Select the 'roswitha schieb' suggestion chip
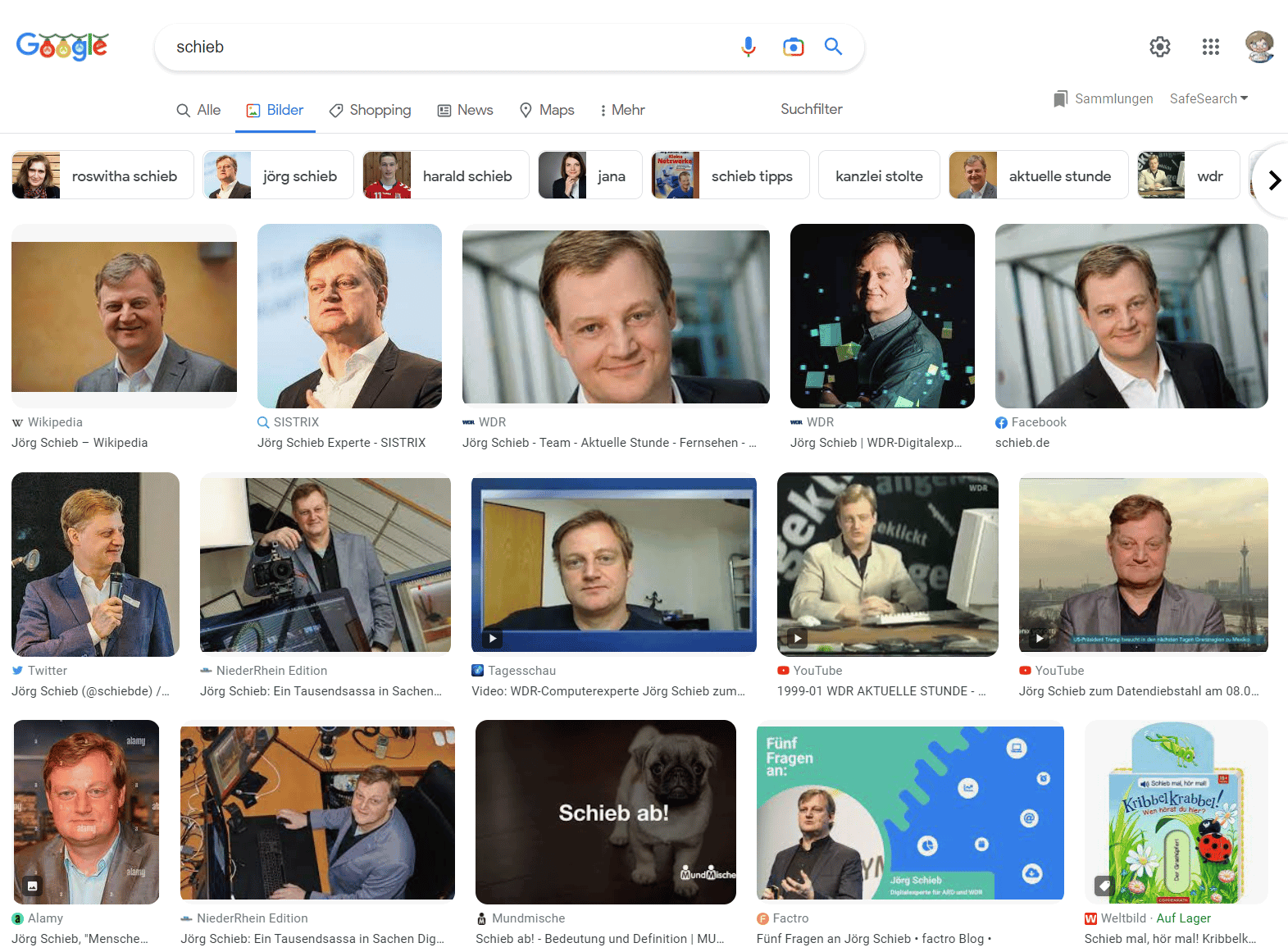This screenshot has width=1288, height=952. coord(103,175)
